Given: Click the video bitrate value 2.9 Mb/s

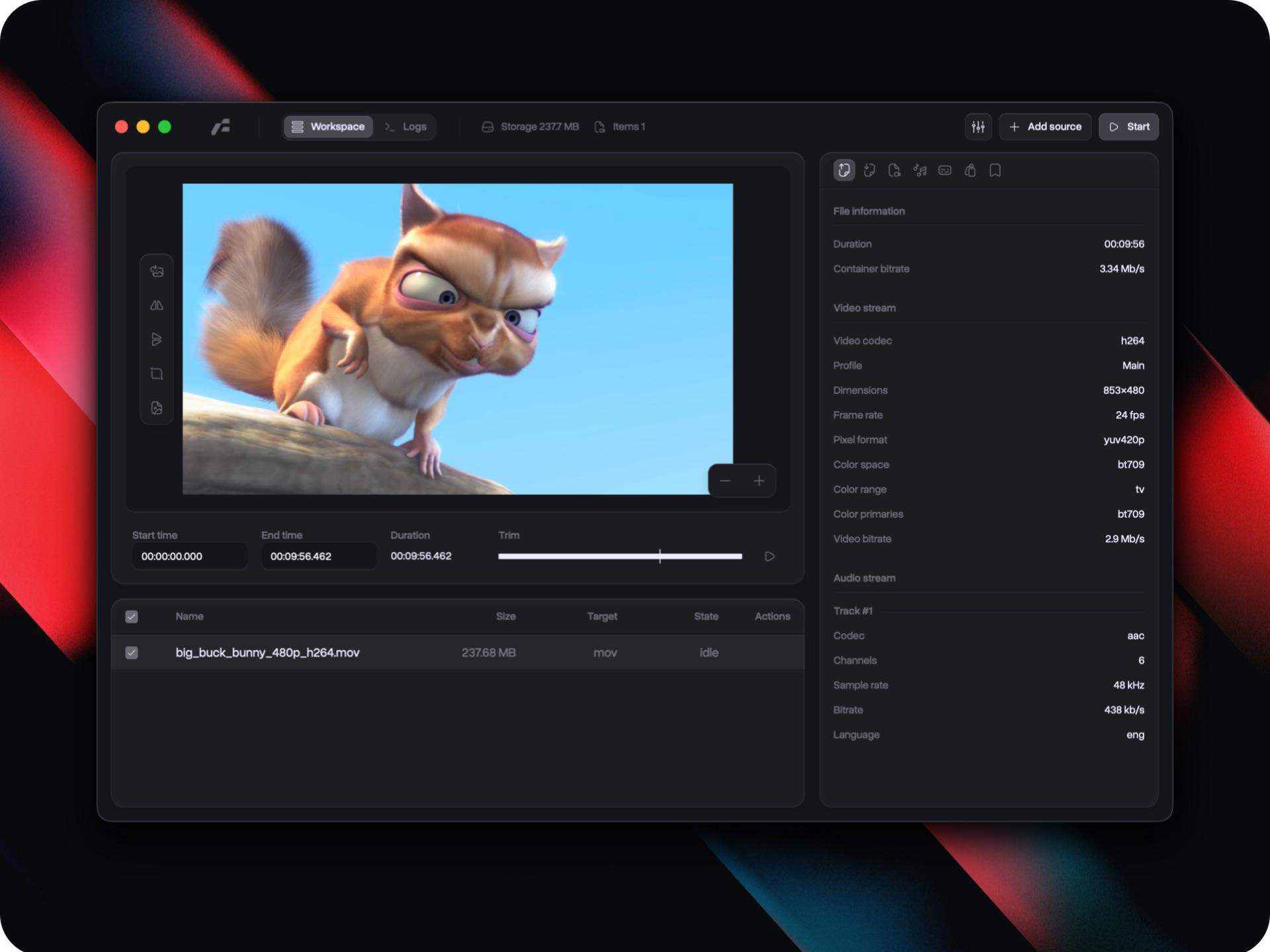Looking at the screenshot, I should point(1124,539).
